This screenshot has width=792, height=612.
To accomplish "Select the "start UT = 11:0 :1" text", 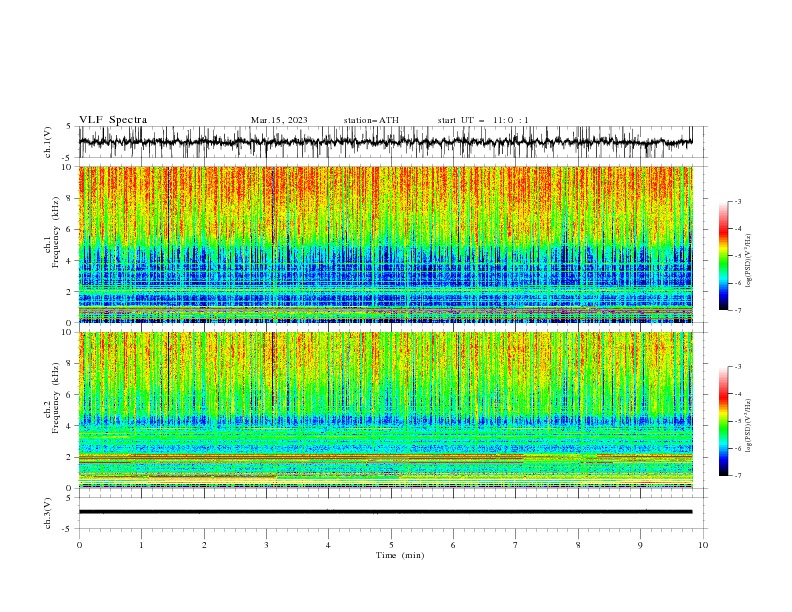I will coord(483,120).
